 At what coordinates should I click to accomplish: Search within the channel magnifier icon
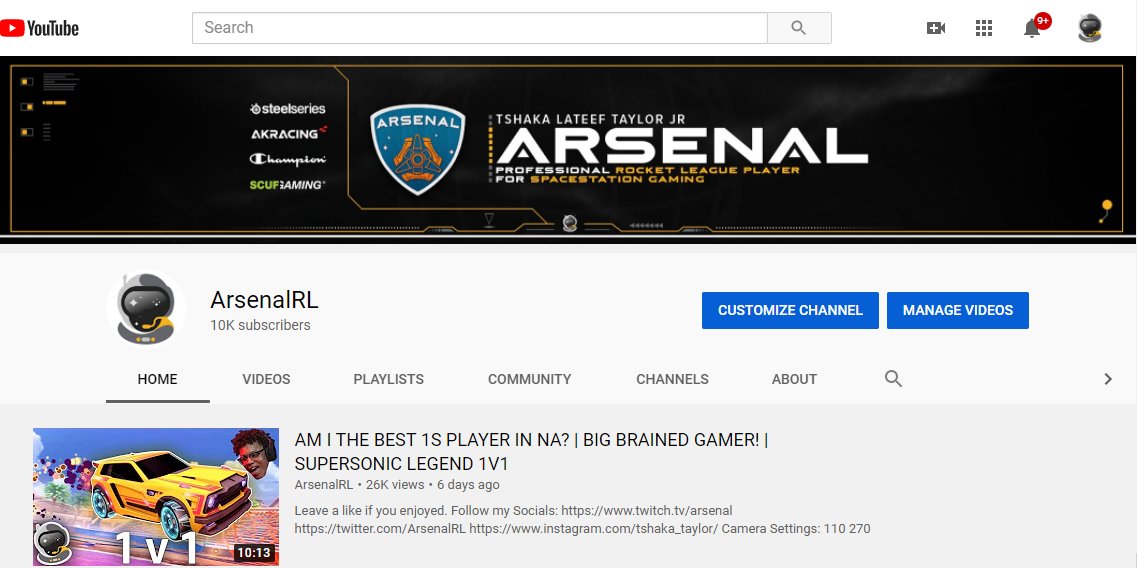893,379
